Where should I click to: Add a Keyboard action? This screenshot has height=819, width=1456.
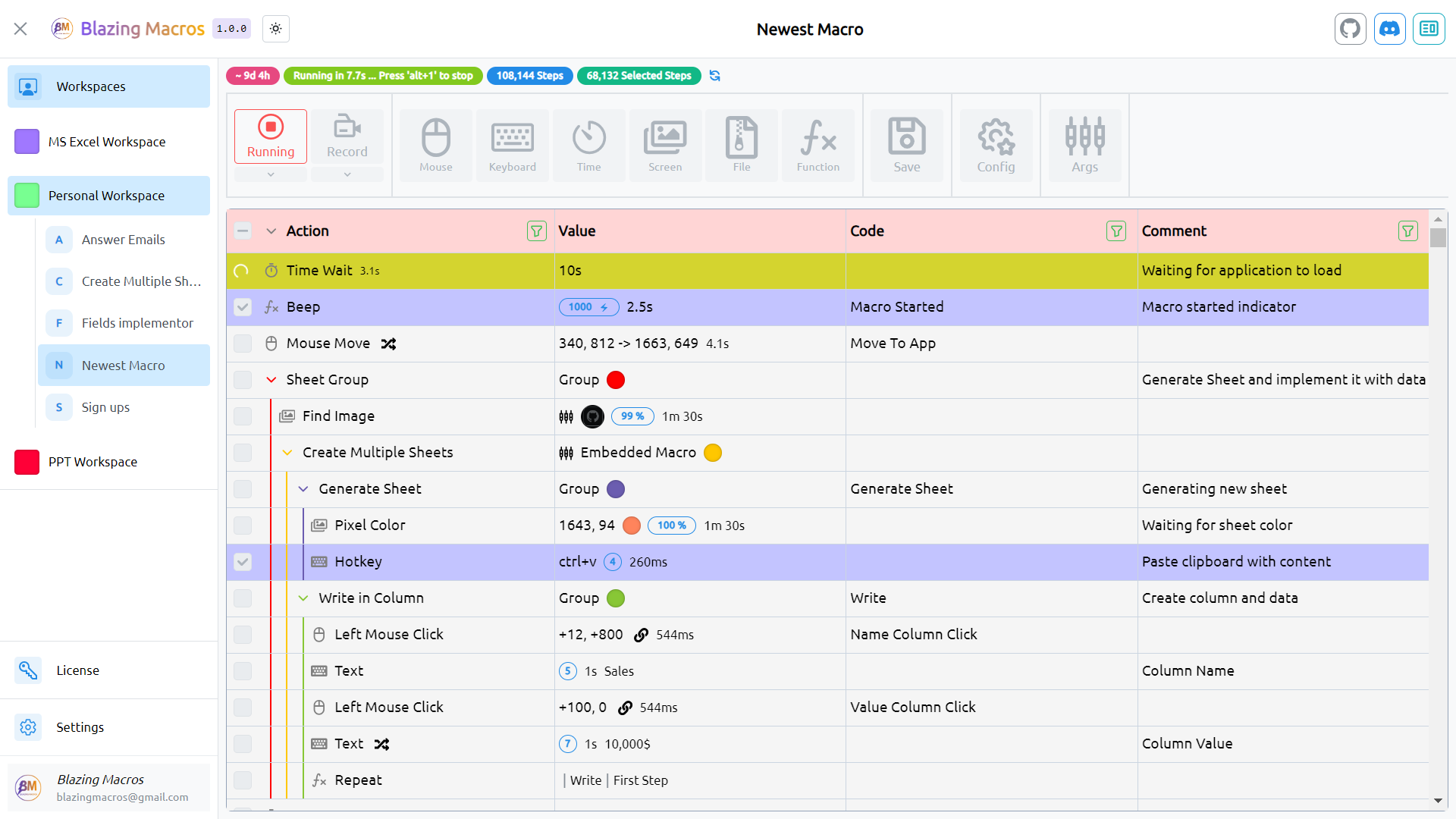pyautogui.click(x=513, y=145)
